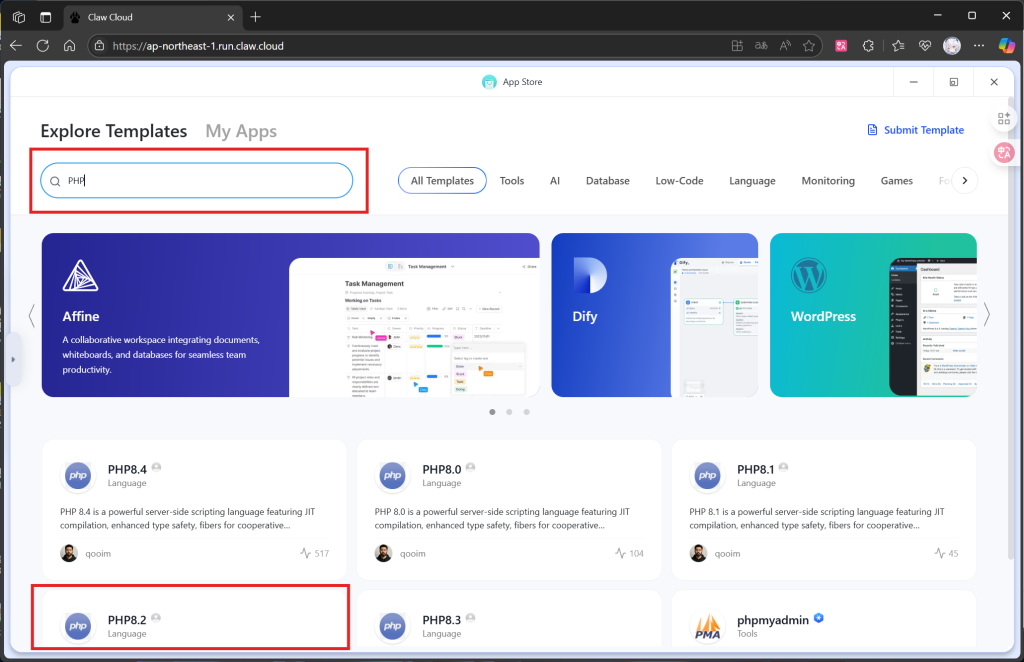Click the browser Back arrow

coord(16,46)
